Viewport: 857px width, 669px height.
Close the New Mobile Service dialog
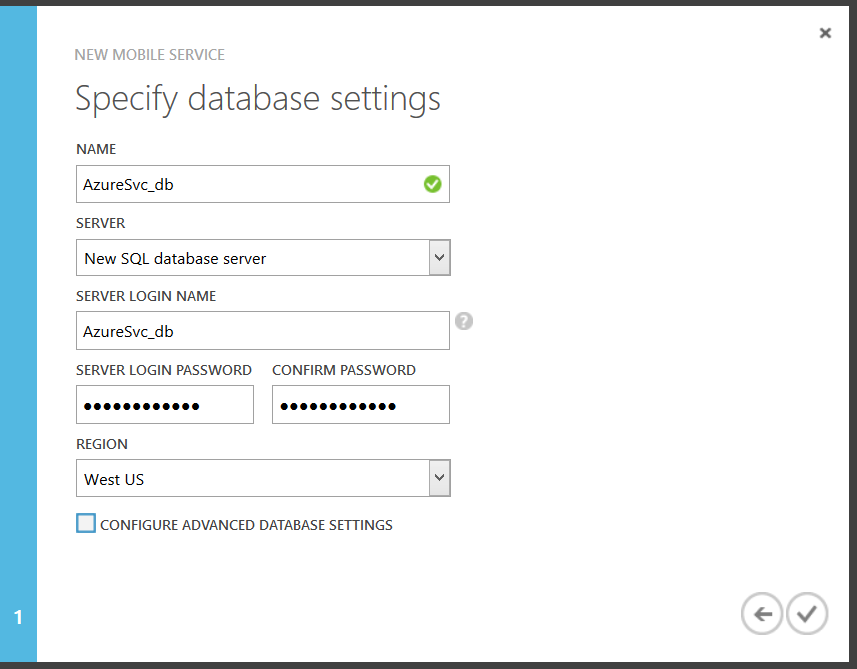tap(825, 33)
